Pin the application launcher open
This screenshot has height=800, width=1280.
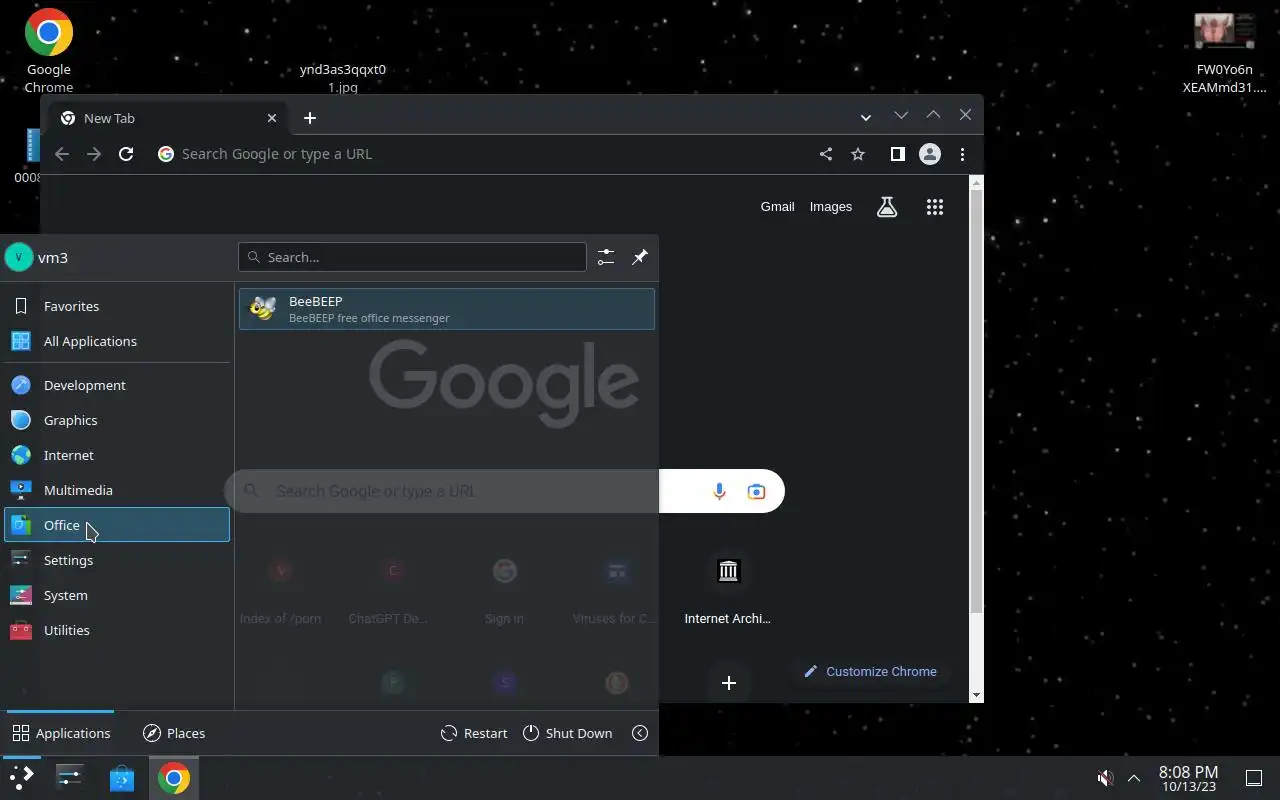(x=640, y=257)
